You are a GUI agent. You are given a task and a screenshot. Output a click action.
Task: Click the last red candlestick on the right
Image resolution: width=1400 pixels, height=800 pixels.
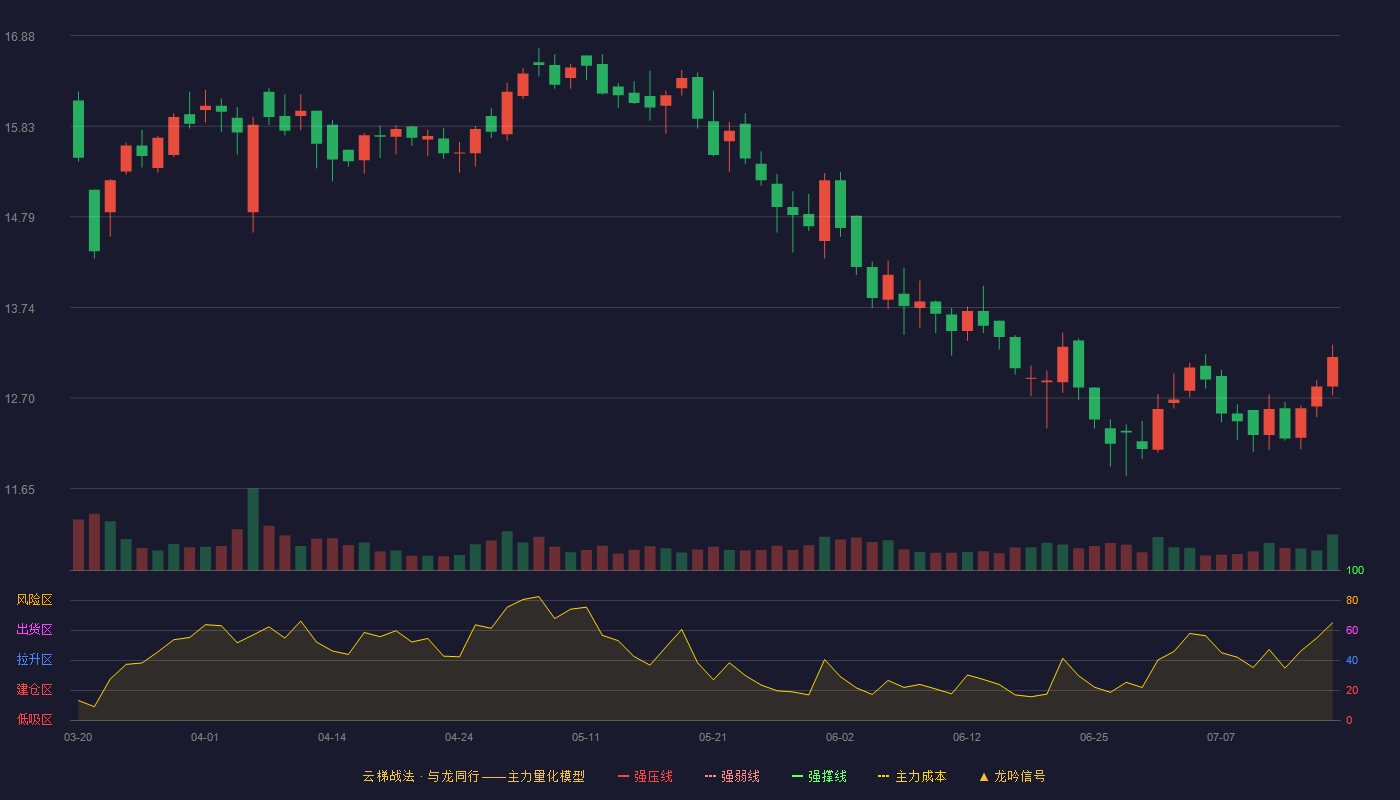1332,372
